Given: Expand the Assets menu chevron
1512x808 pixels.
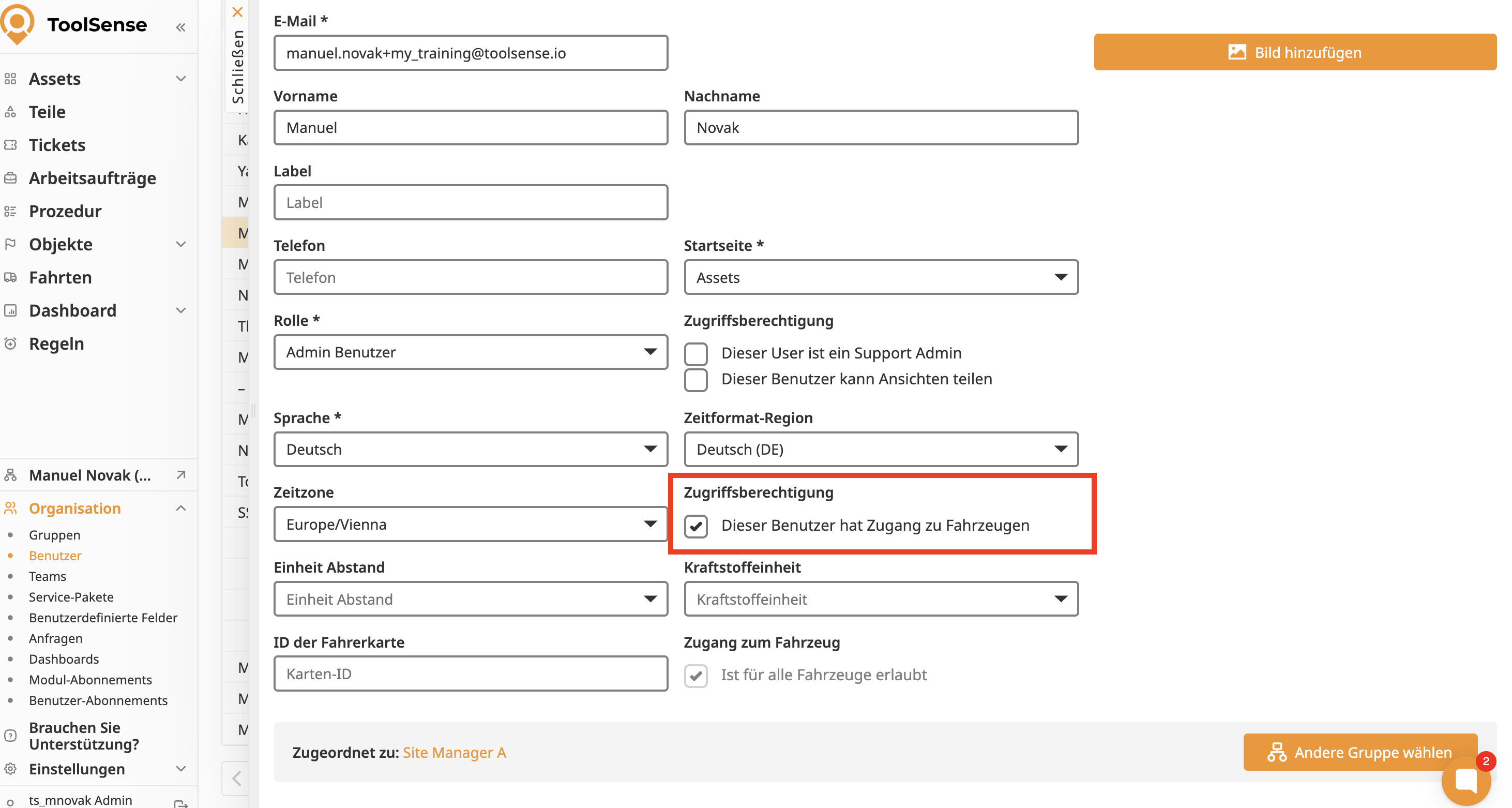Looking at the screenshot, I should pos(181,79).
